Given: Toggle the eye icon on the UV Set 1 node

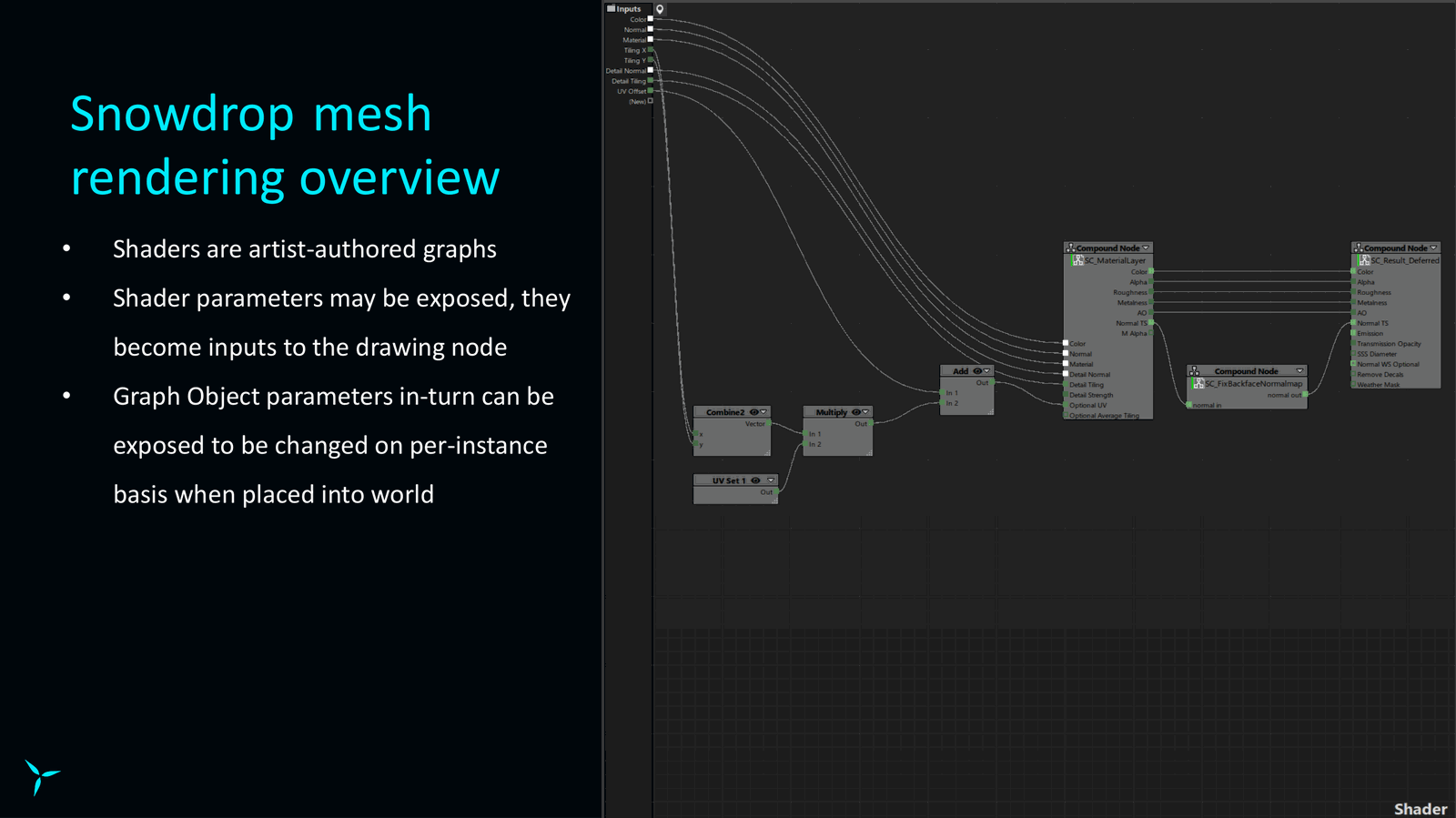Looking at the screenshot, I should click(x=755, y=480).
